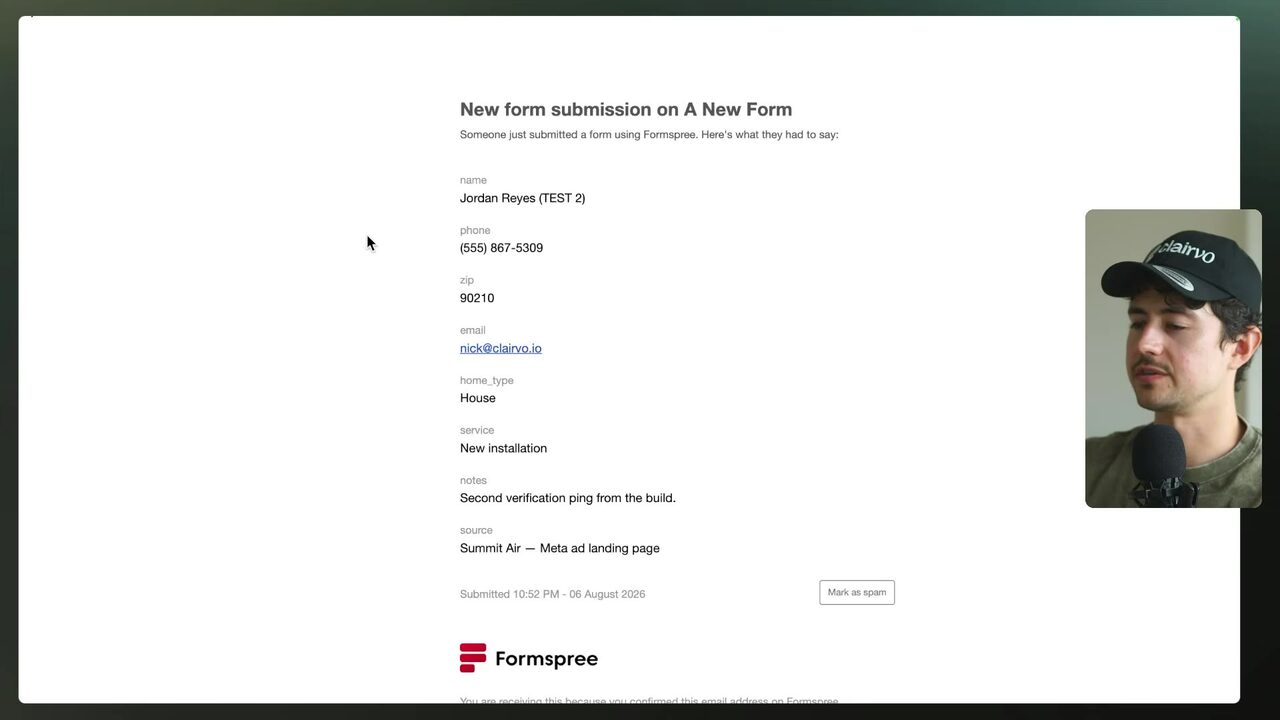Select the heading "New form submission on A New Form"
The image size is (1280, 720).
point(626,110)
